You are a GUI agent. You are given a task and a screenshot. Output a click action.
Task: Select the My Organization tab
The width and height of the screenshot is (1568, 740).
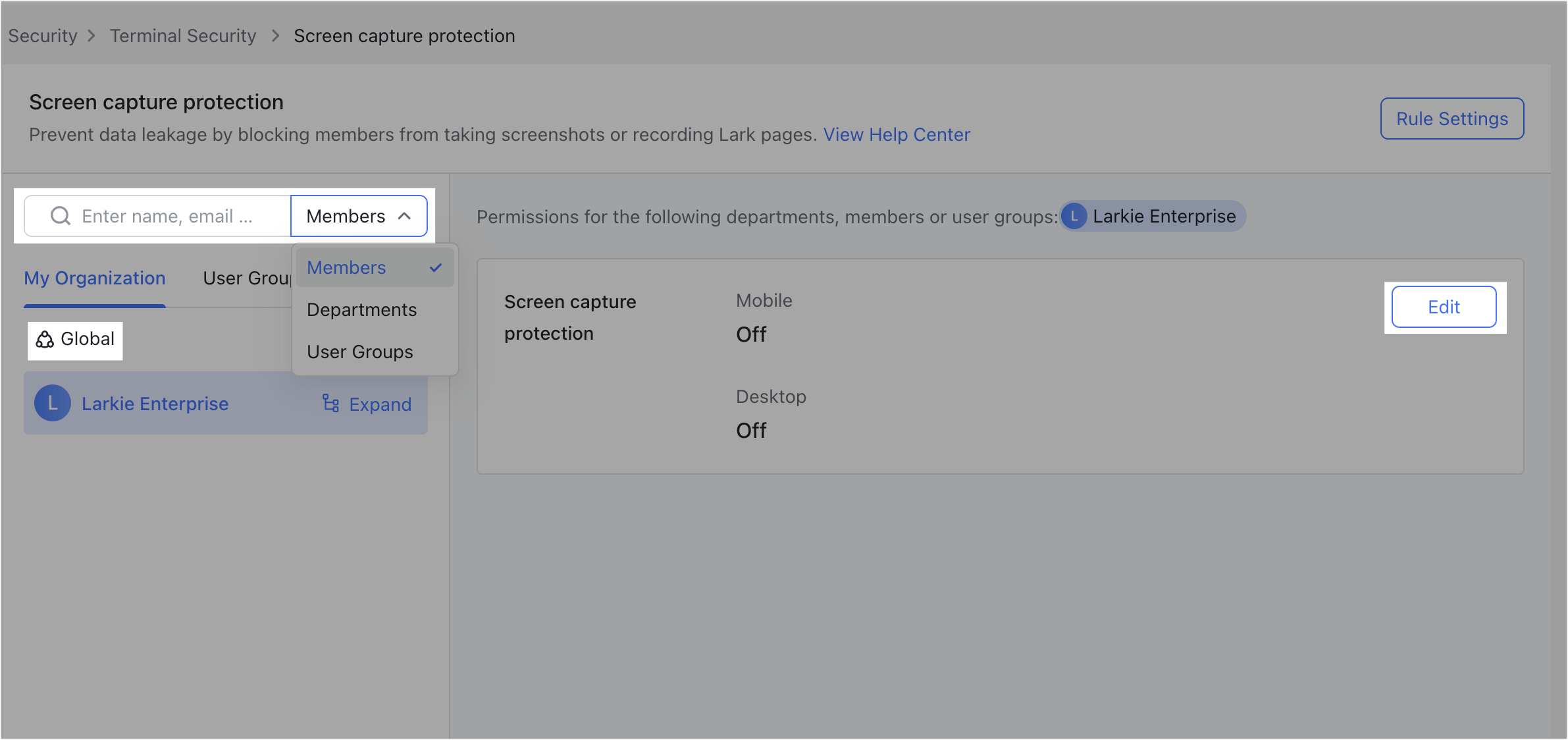tap(94, 278)
